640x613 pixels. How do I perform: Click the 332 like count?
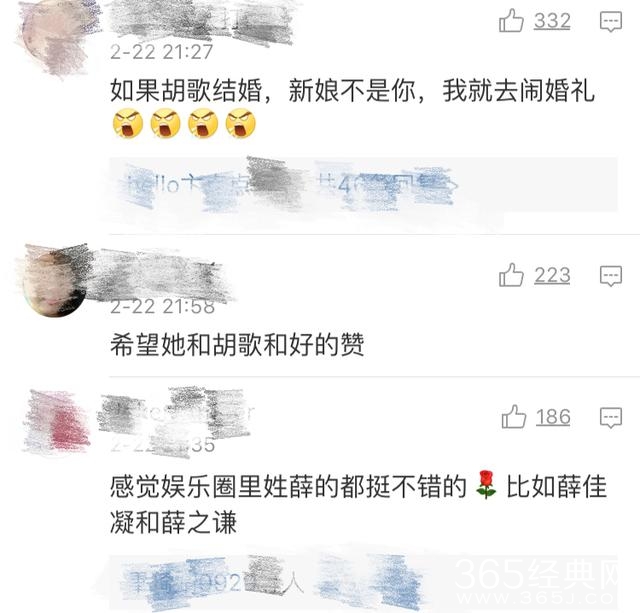[x=552, y=21]
